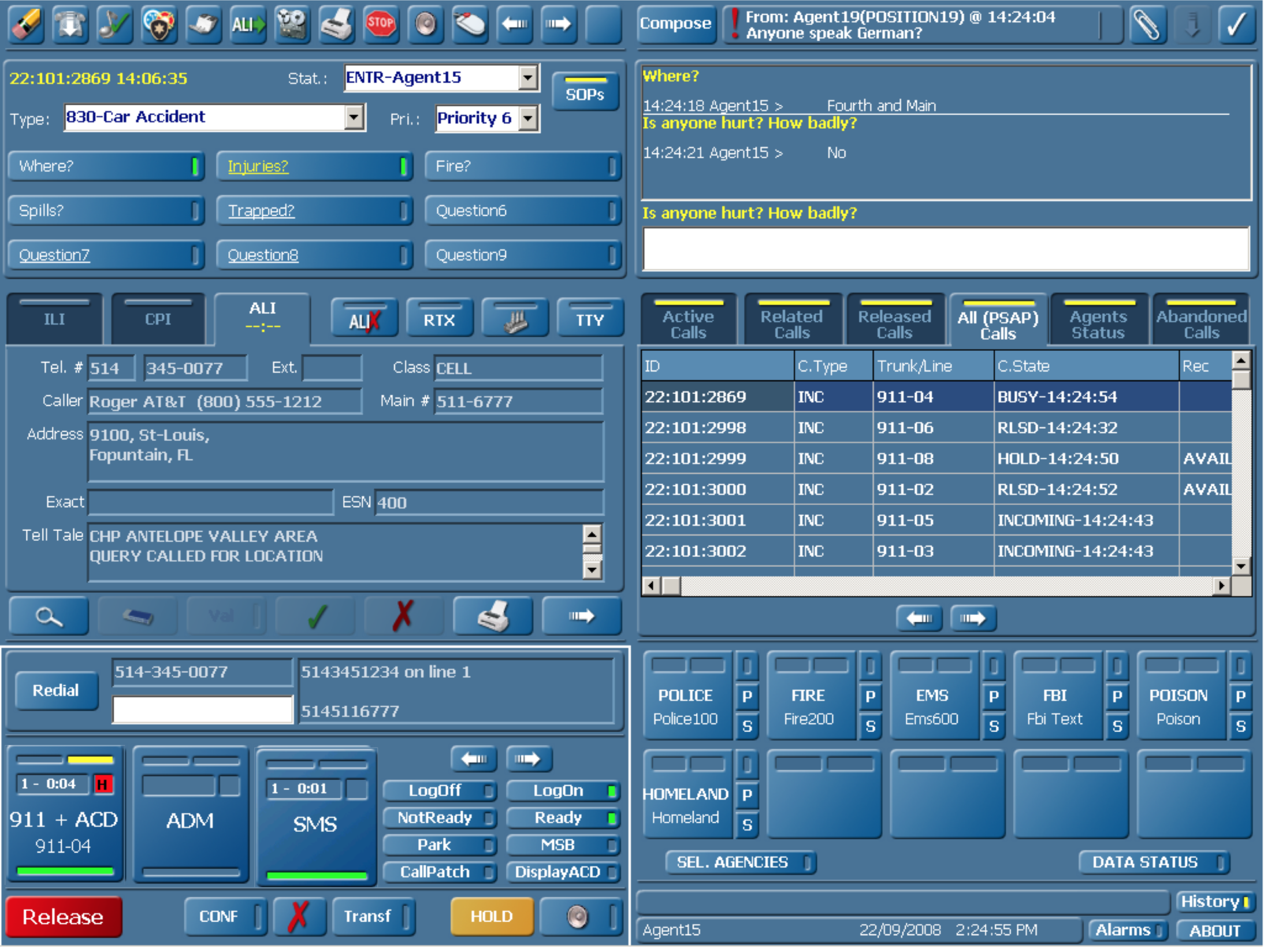
Task: Click the STOP sign toolbar icon
Action: [x=380, y=24]
